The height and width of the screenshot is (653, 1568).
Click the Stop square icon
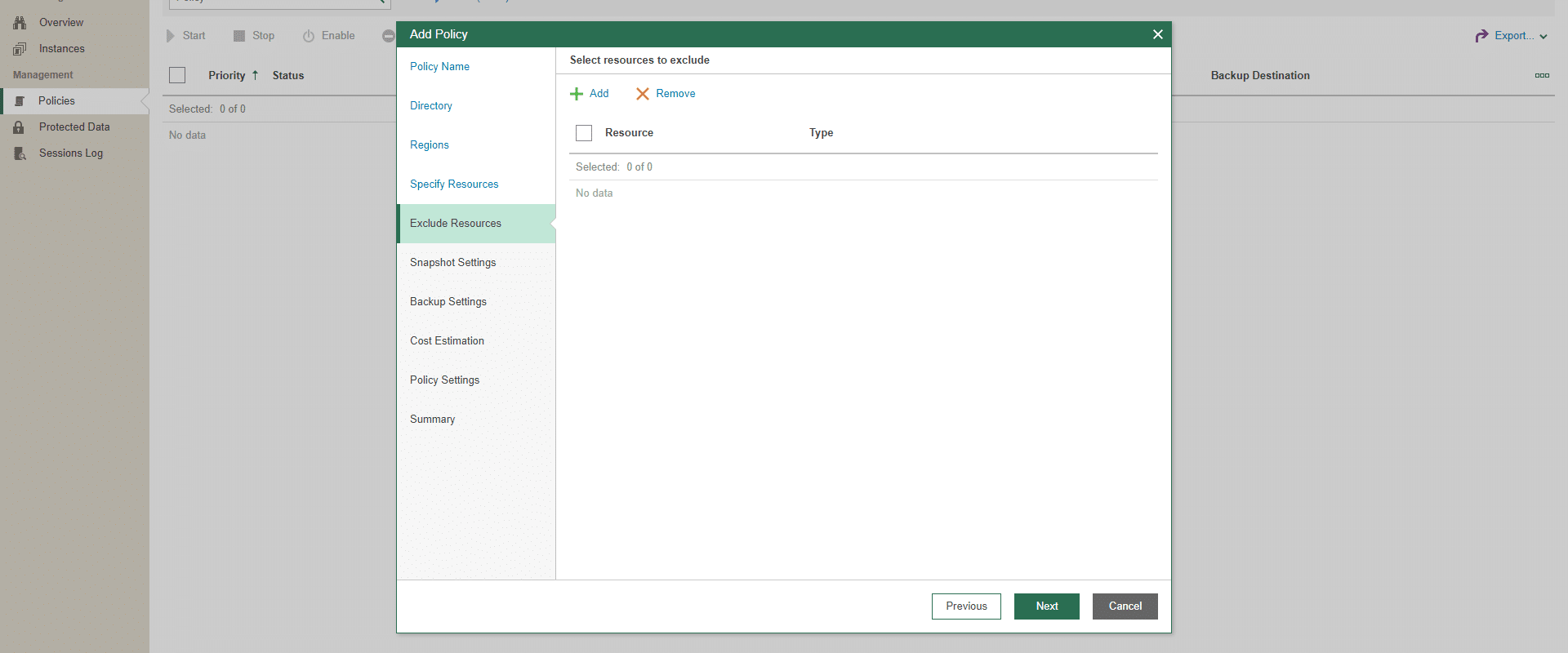(239, 36)
